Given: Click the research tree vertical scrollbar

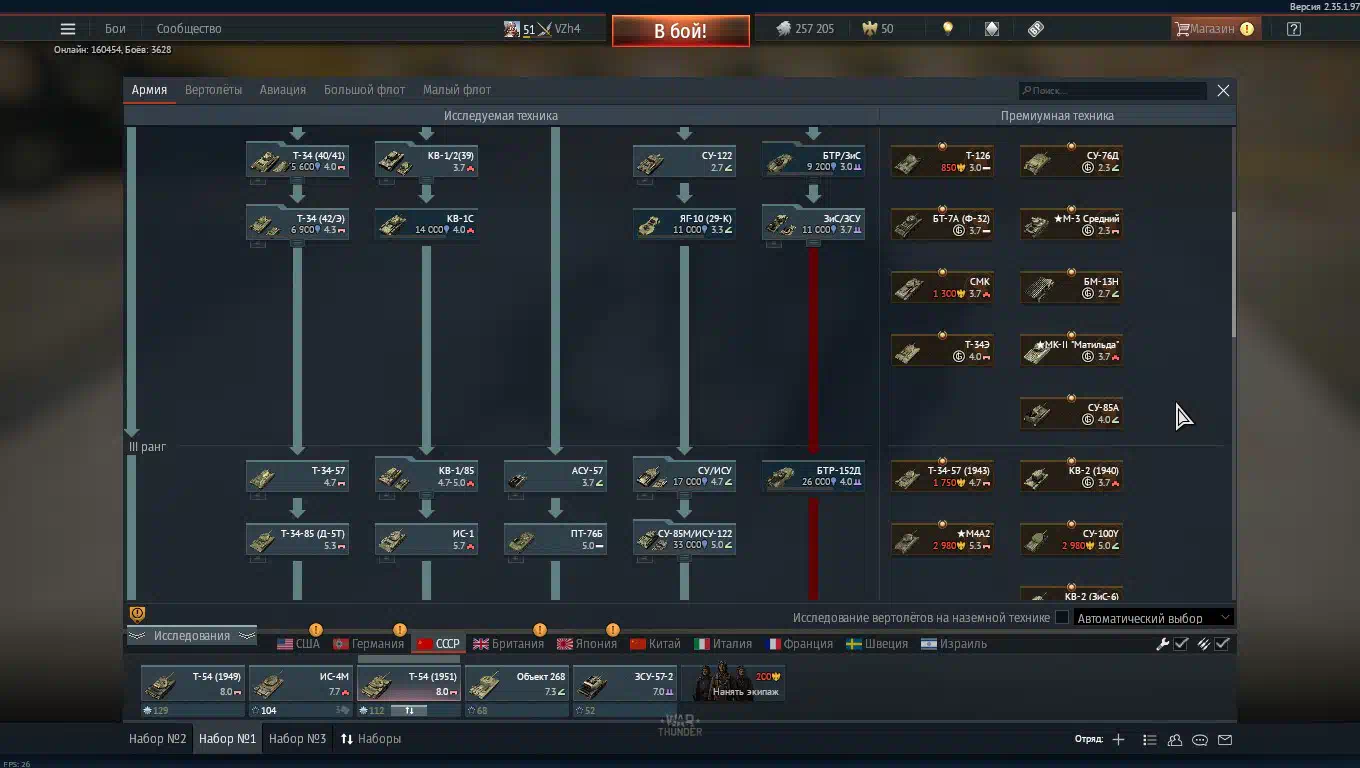Looking at the screenshot, I should click(1233, 275).
